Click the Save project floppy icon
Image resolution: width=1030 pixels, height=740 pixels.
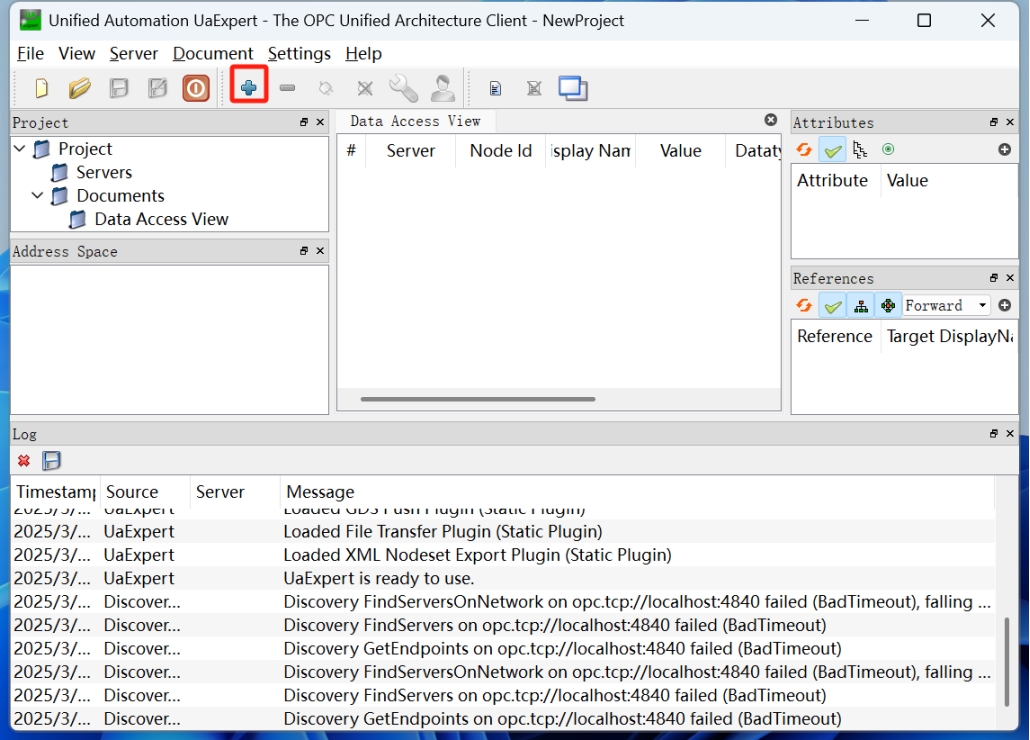[x=119, y=88]
